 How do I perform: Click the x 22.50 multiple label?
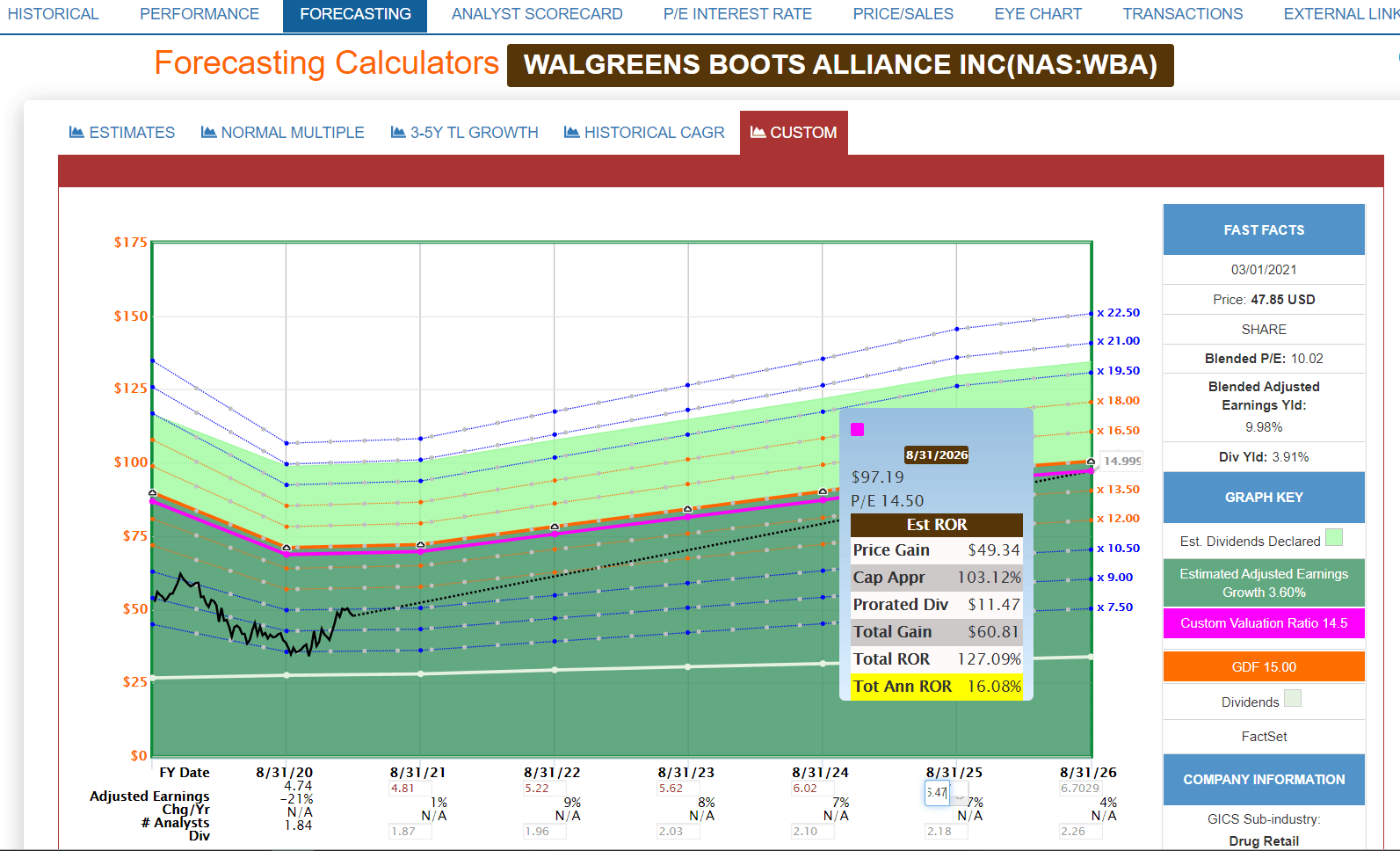click(1118, 312)
